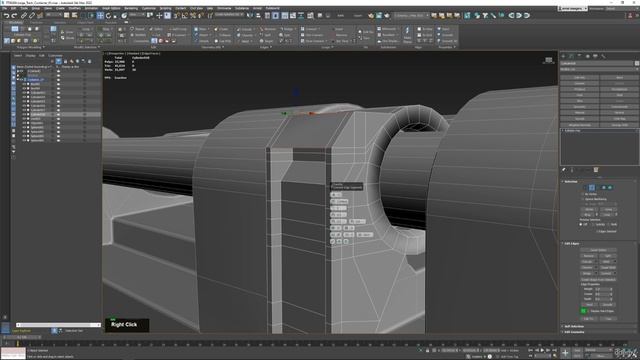Activate the Select and Move tool
This screenshot has width=640, height=360.
click(x=100, y=16)
